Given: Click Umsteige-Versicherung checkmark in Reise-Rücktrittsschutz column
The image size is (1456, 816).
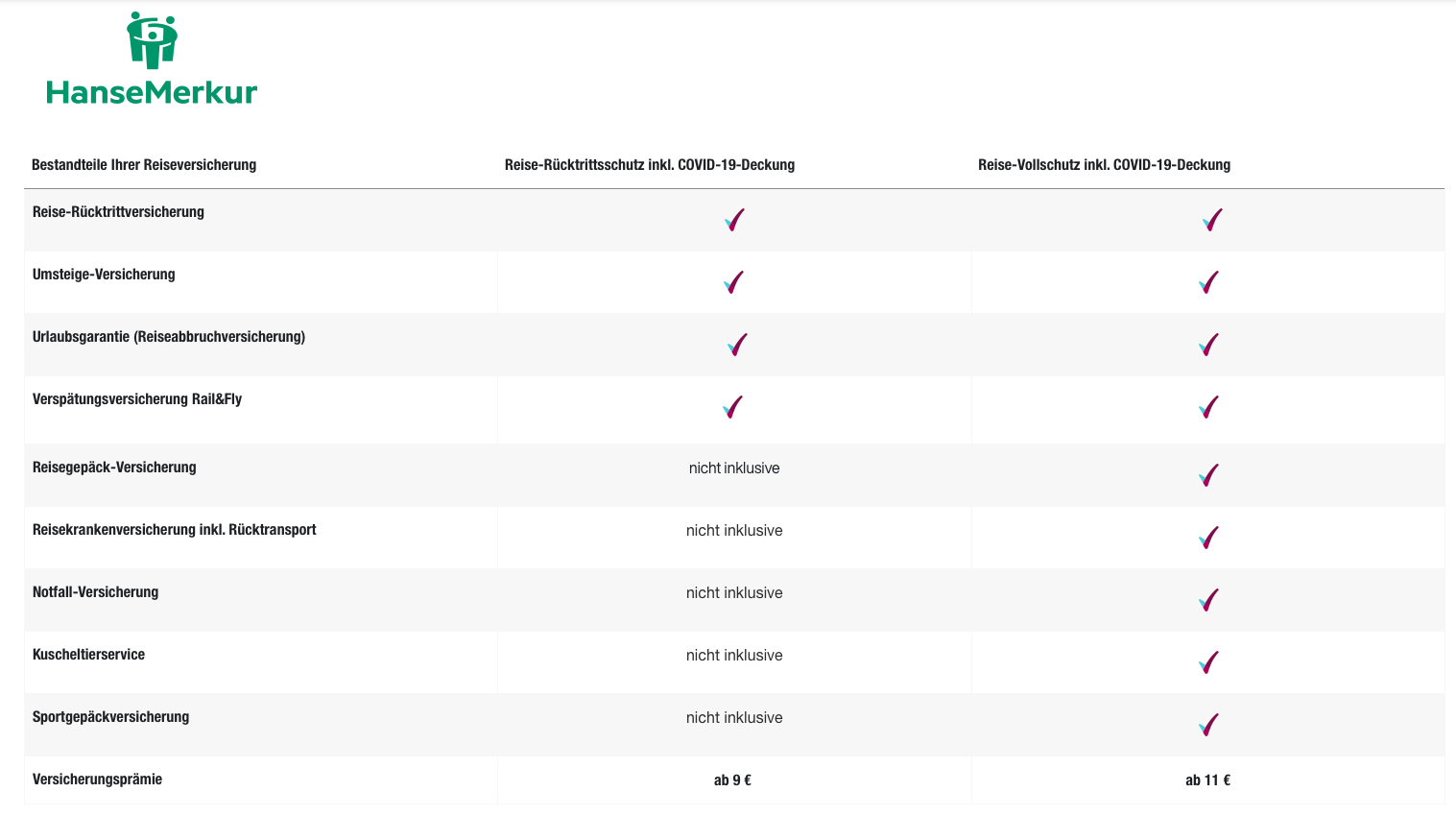Looking at the screenshot, I should click(x=734, y=282).
